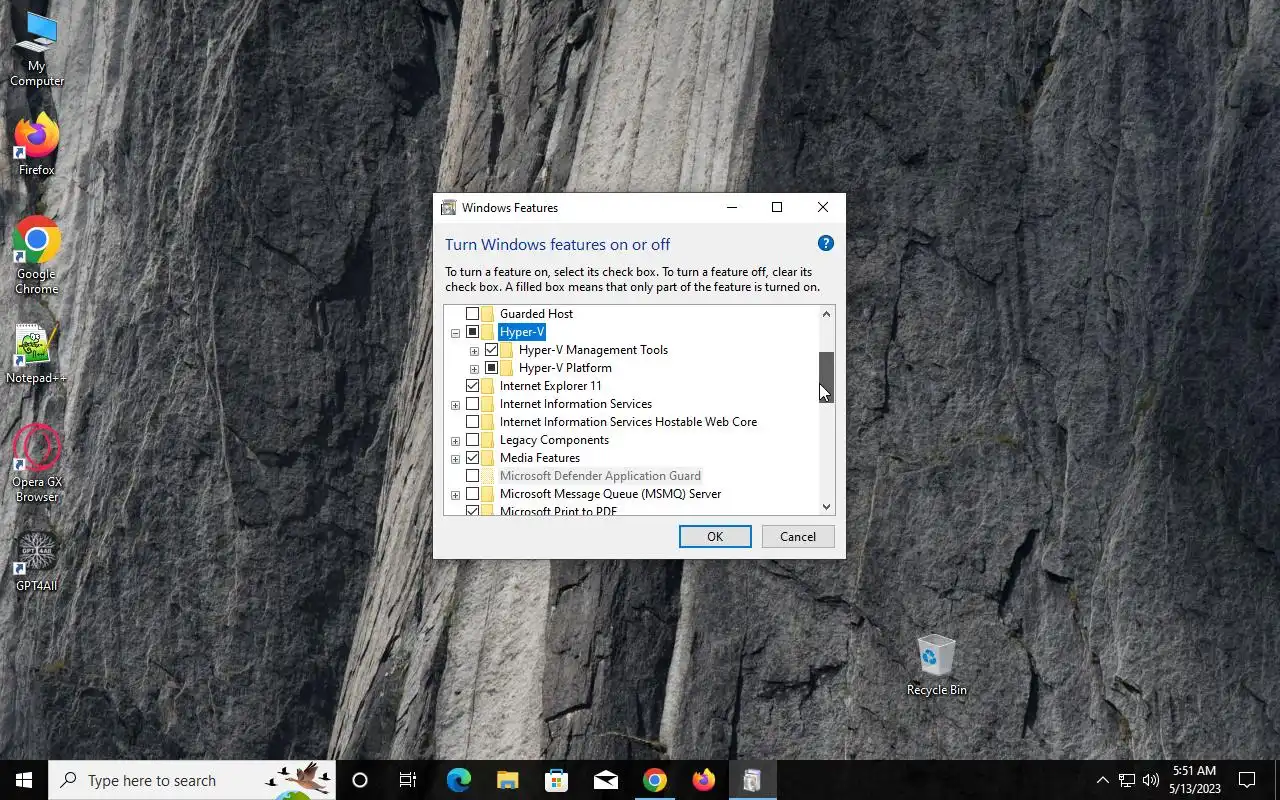Click the Windows Features title bar icon
Screen dimensions: 1280x800
449,208
